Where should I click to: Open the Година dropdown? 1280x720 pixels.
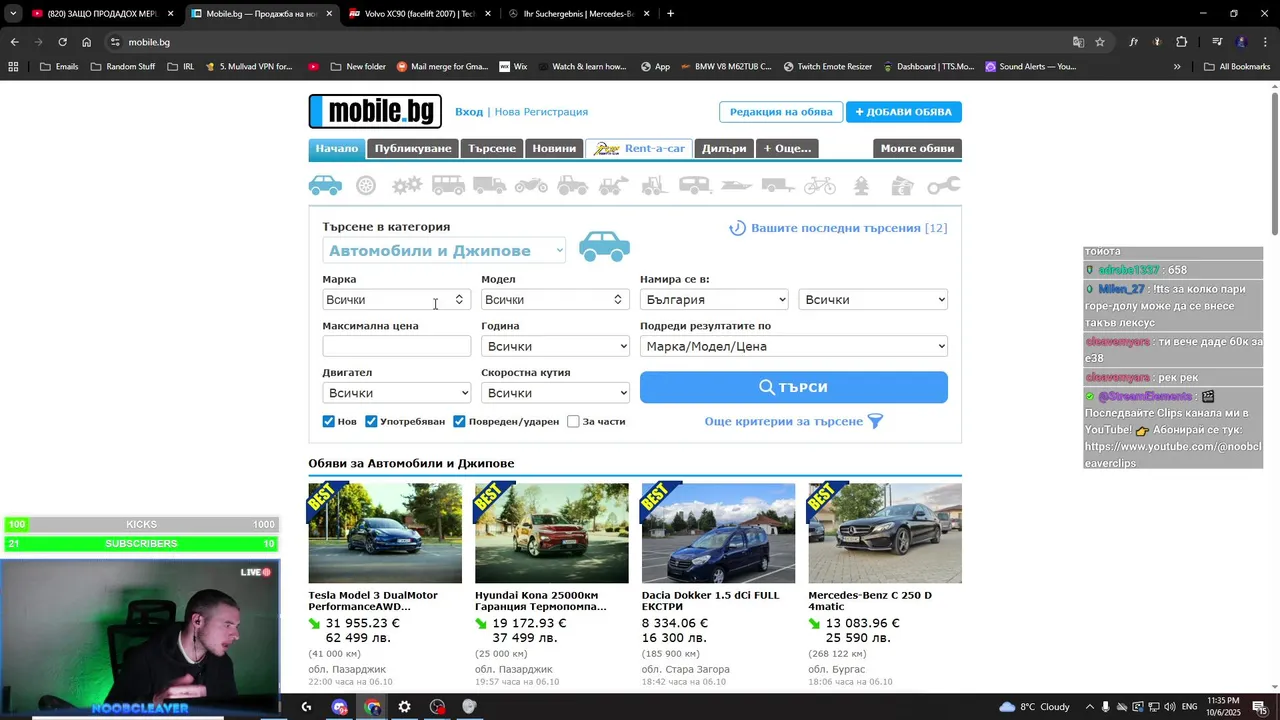pyautogui.click(x=555, y=346)
